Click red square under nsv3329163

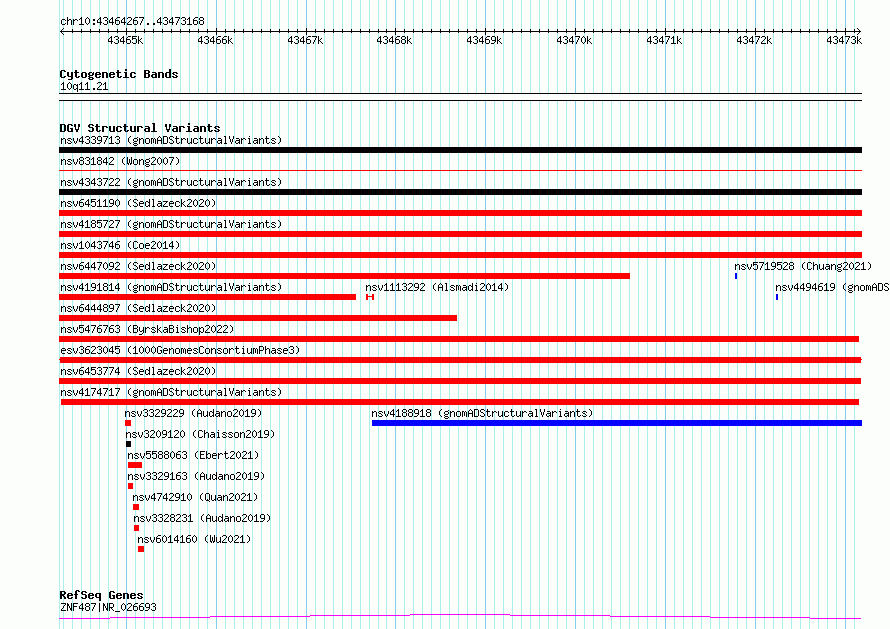click(131, 487)
